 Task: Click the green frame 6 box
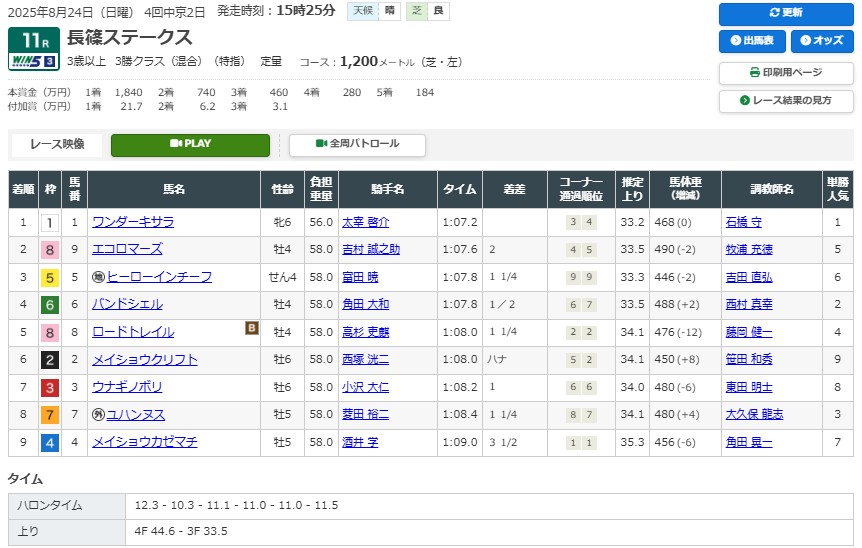pos(49,304)
